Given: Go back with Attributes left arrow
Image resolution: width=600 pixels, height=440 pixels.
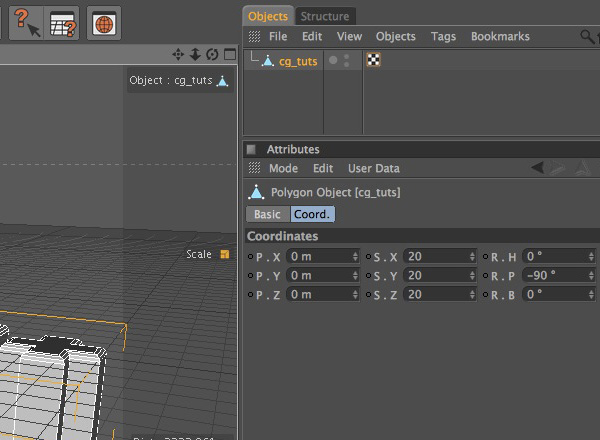Looking at the screenshot, I should [538, 167].
